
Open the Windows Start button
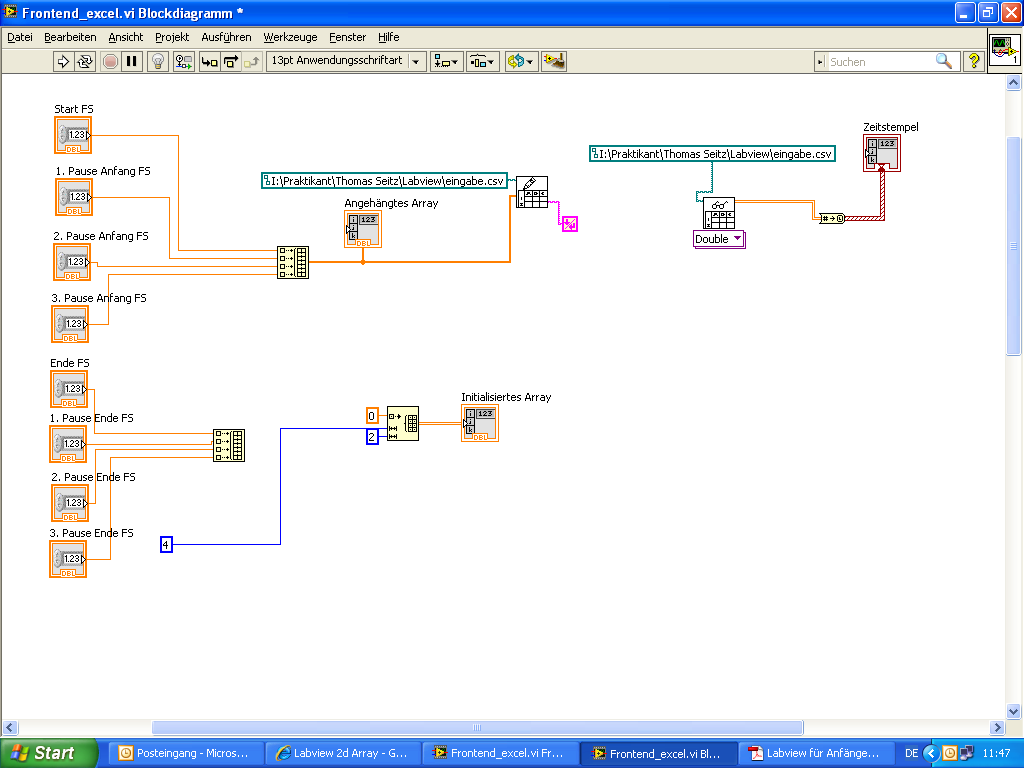coord(49,753)
